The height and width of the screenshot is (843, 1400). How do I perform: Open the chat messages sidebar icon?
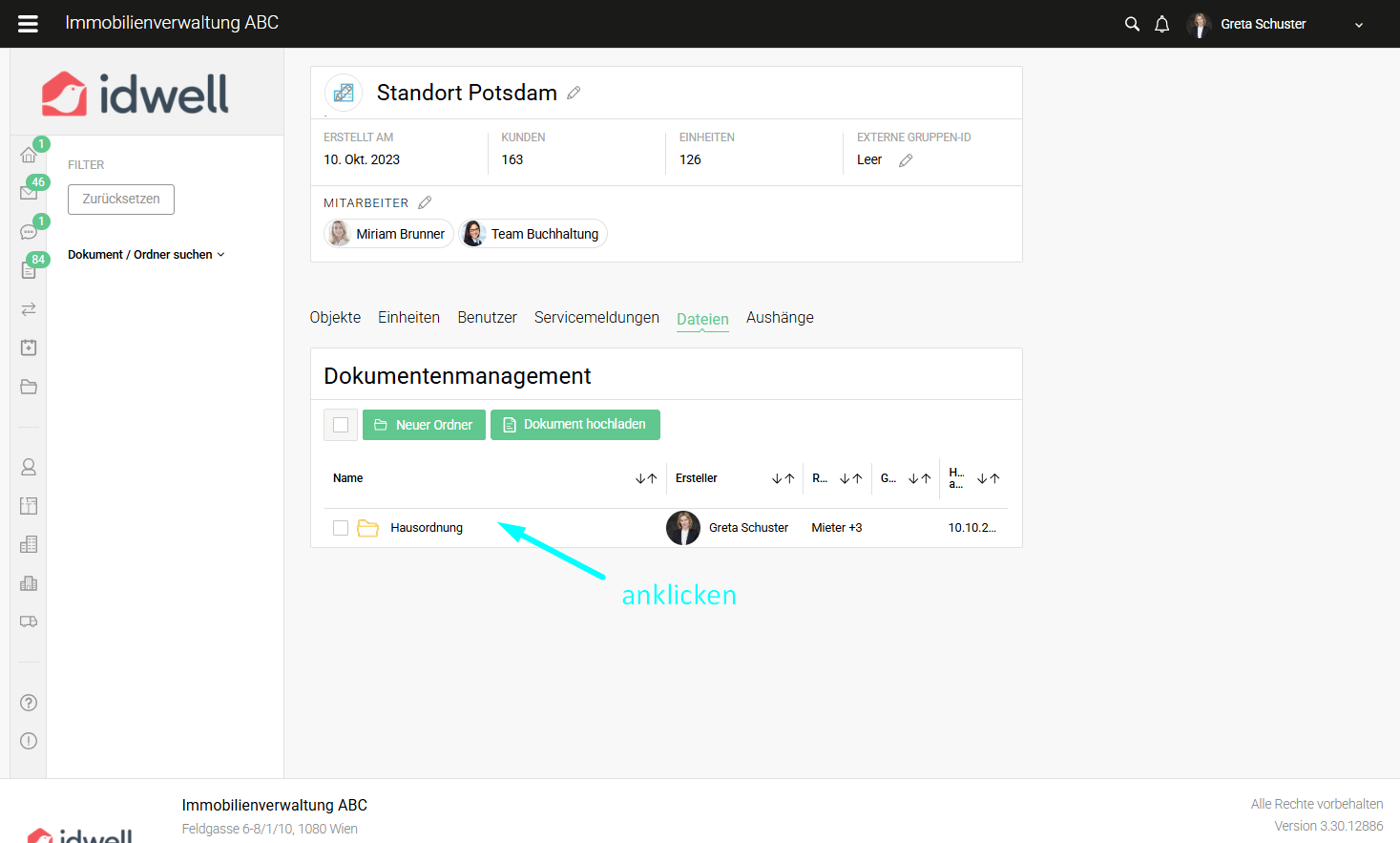pos(29,232)
